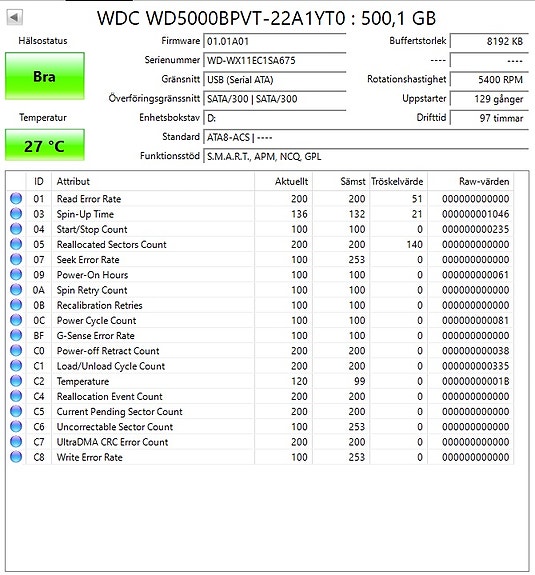Click the 27 °C temperature button
Viewport: 535px width, 575px height.
pyautogui.click(x=45, y=145)
